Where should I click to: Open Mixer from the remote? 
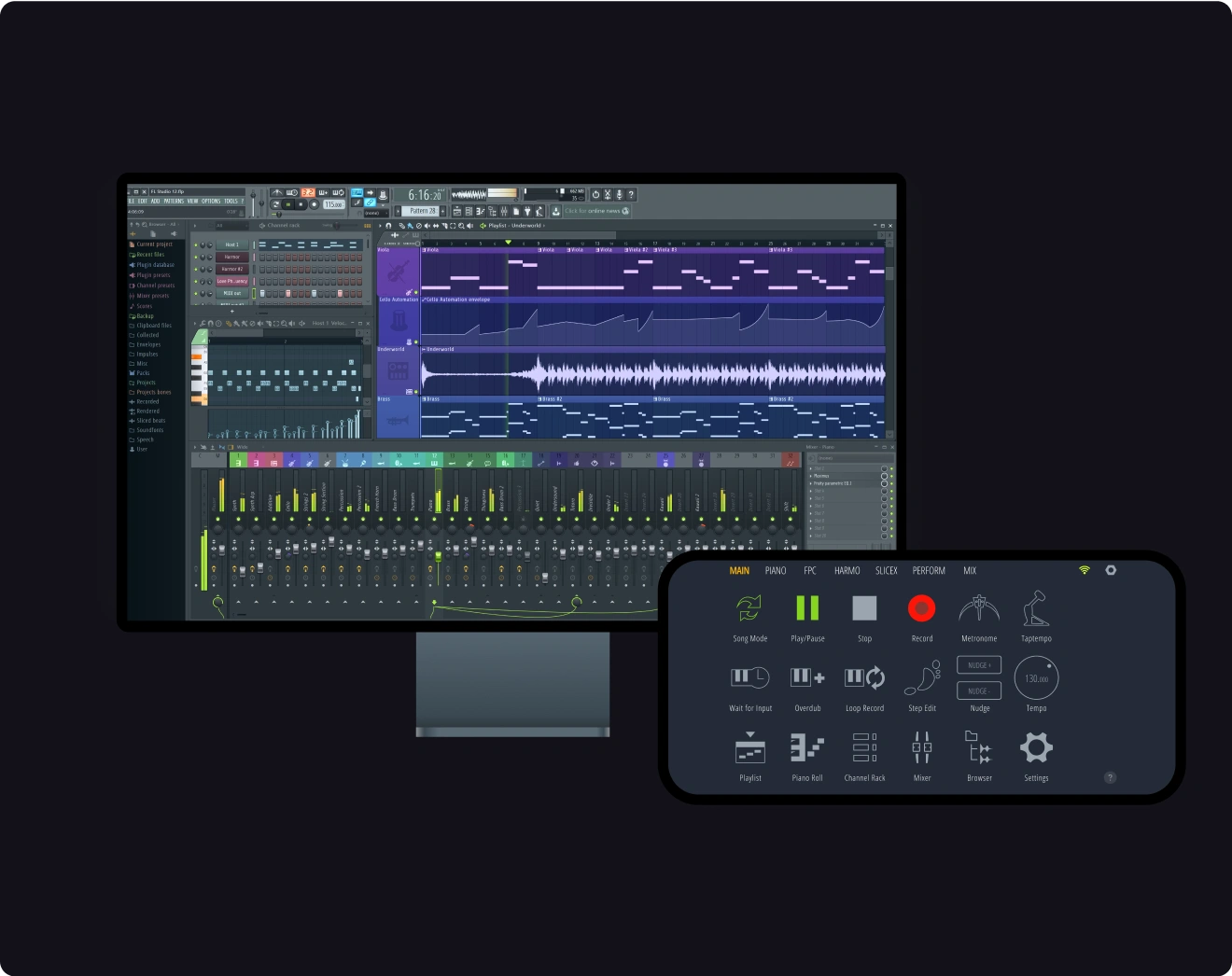922,747
